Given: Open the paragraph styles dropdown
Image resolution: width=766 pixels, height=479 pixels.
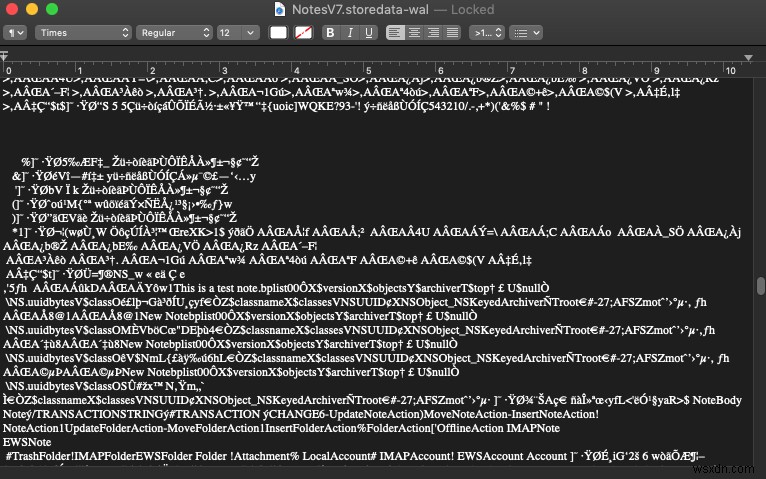Looking at the screenshot, I should 15,33.
